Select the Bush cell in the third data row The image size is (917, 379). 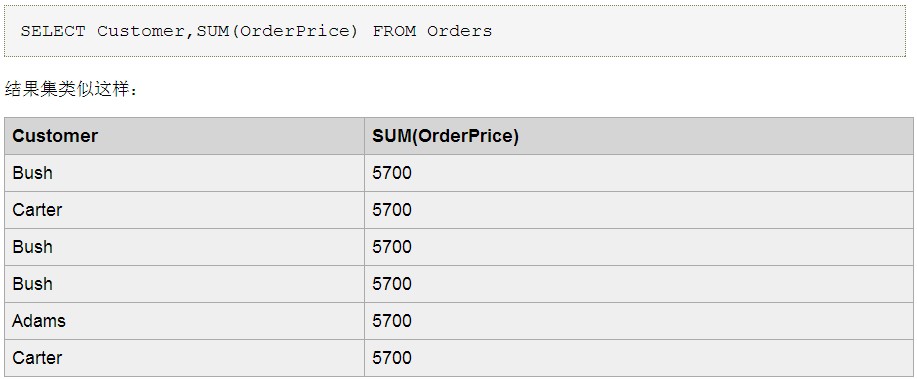[x=184, y=247]
